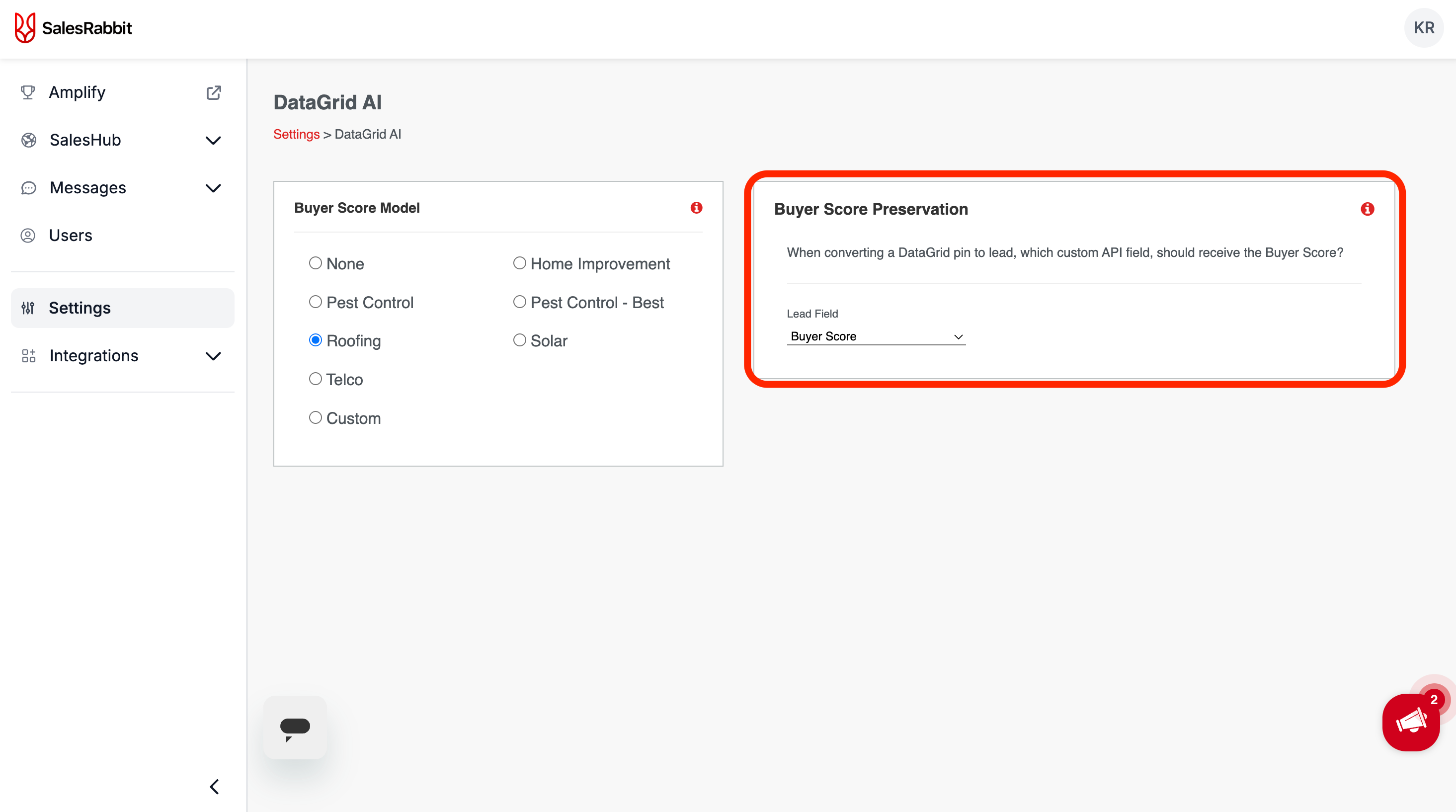Select the Home Improvement radio option
Image resolution: width=1456 pixels, height=812 pixels.
coord(519,263)
